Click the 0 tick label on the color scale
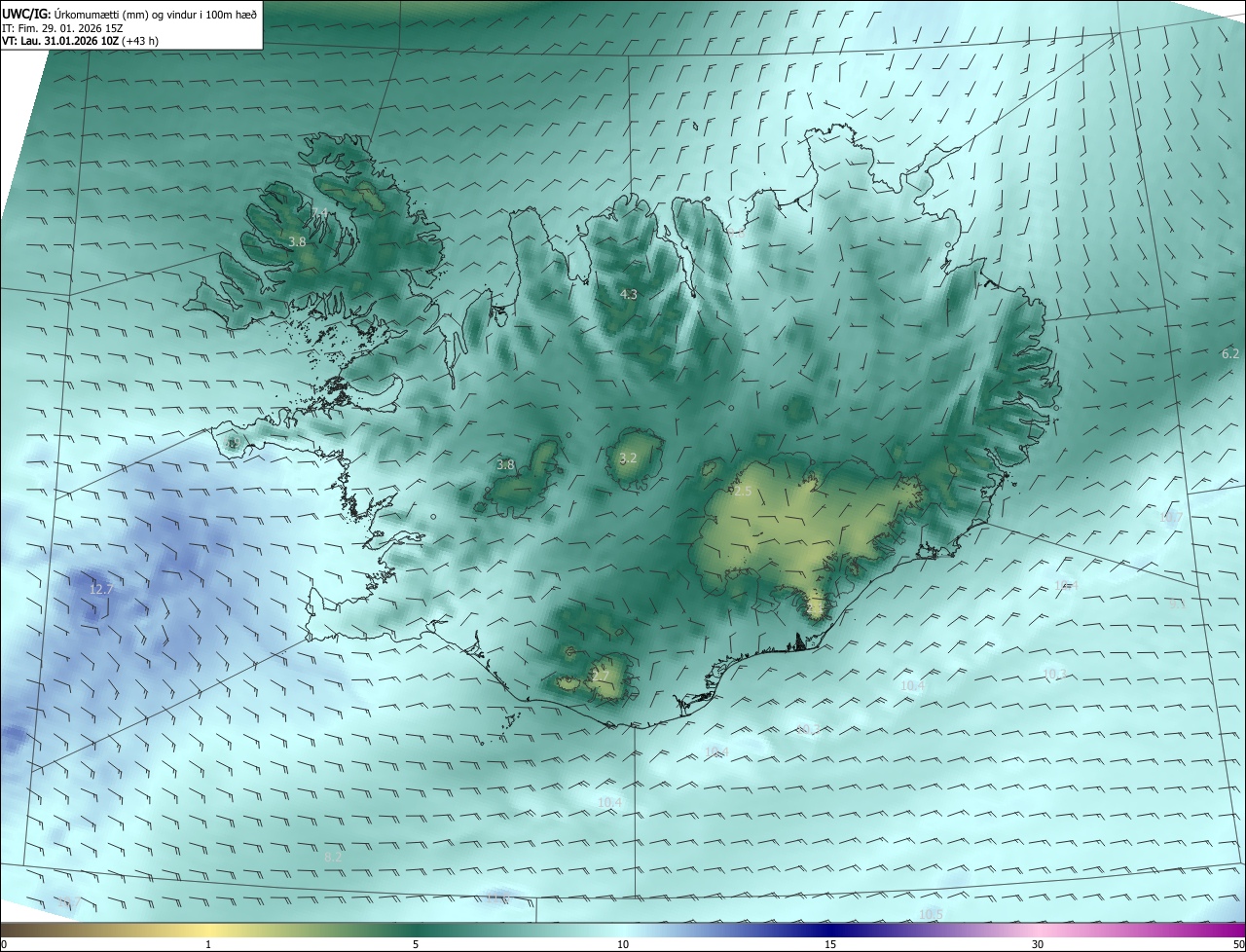This screenshot has width=1246, height=952. pos(4,944)
